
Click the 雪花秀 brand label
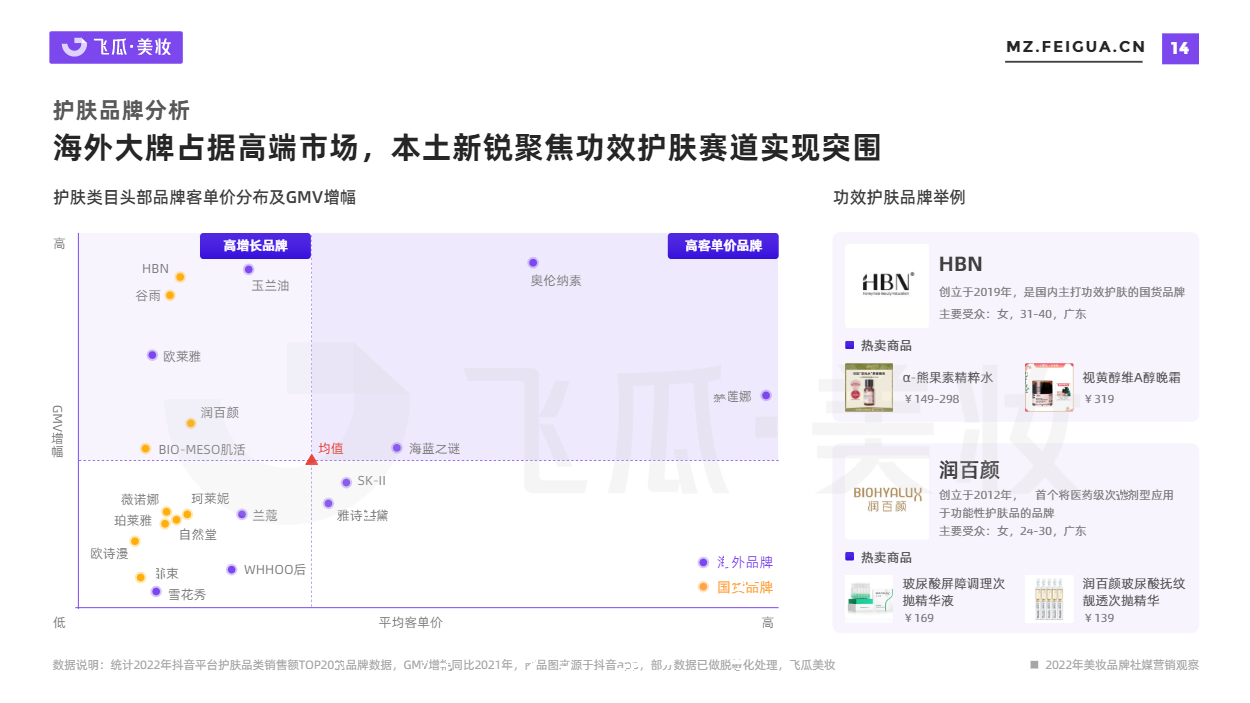coord(187,595)
